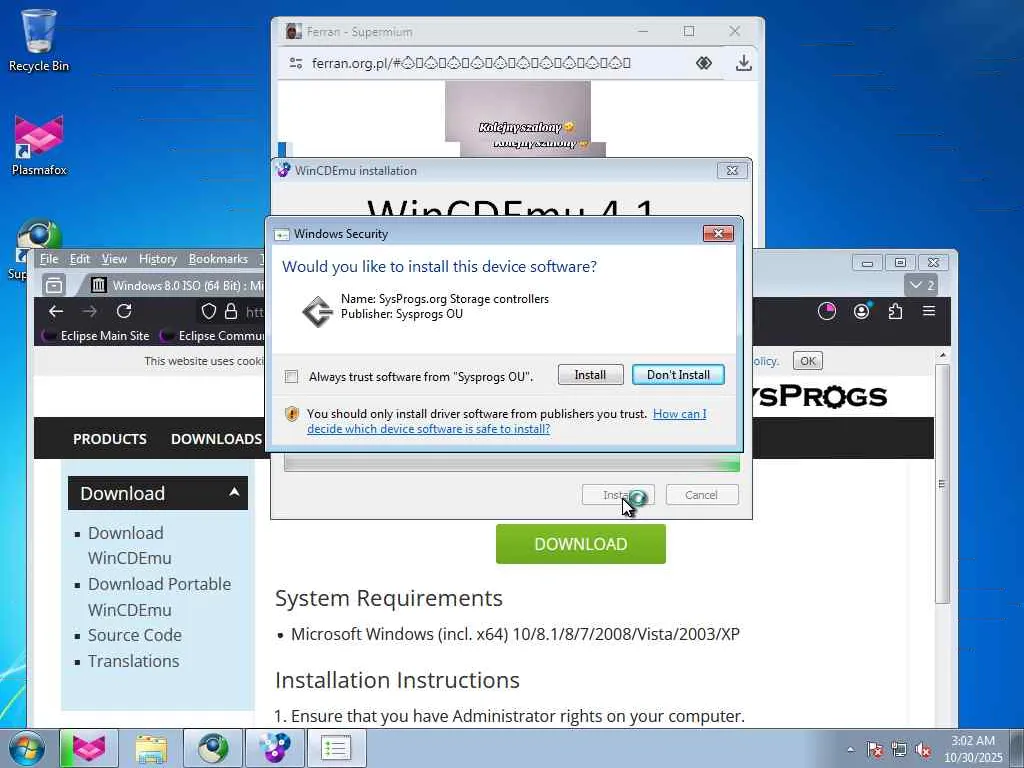Click the Supermium address bar URL
1024x768 pixels.
[472, 63]
